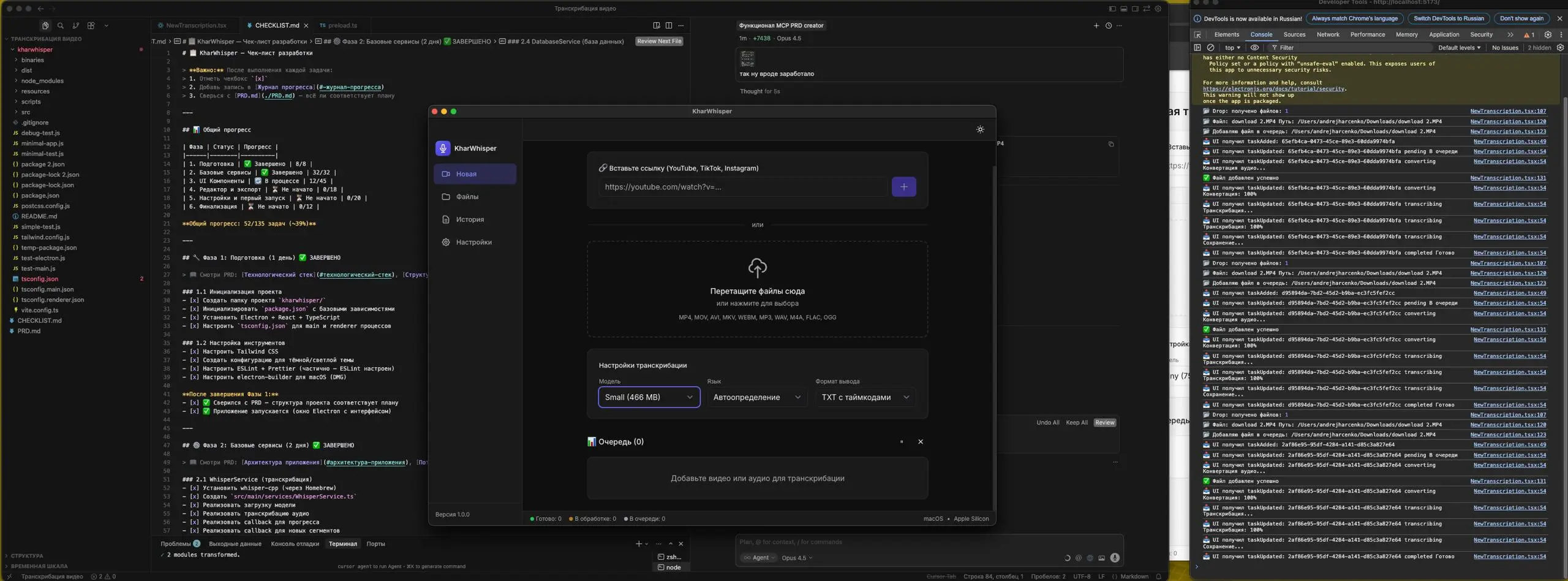Click the @ mention icon in chat input
Viewport: 1568px width, 581px height.
(1078, 558)
